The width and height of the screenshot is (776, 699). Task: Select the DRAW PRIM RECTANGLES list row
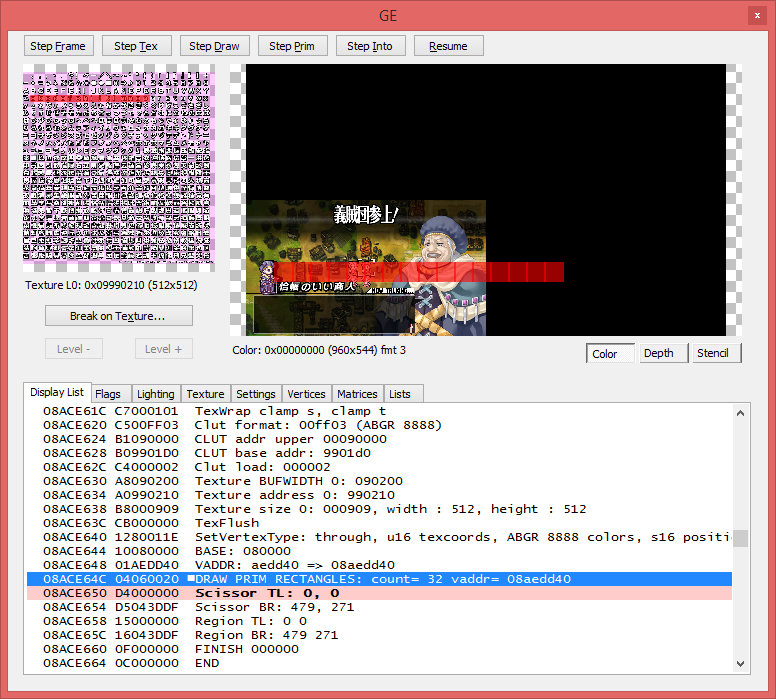(380, 579)
